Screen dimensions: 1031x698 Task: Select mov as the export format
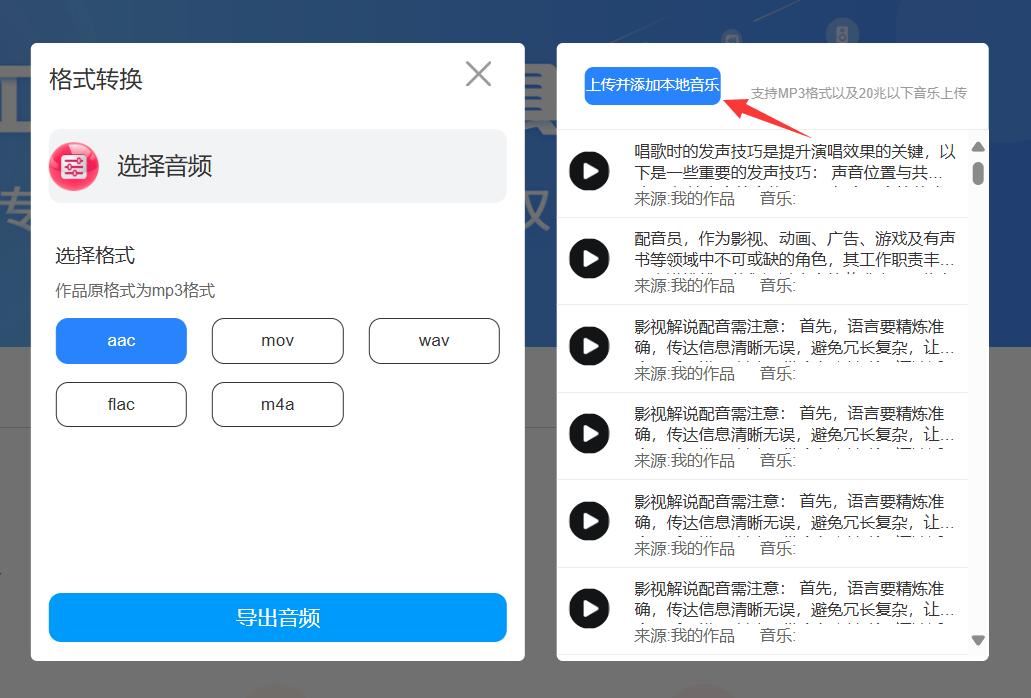pos(277,340)
